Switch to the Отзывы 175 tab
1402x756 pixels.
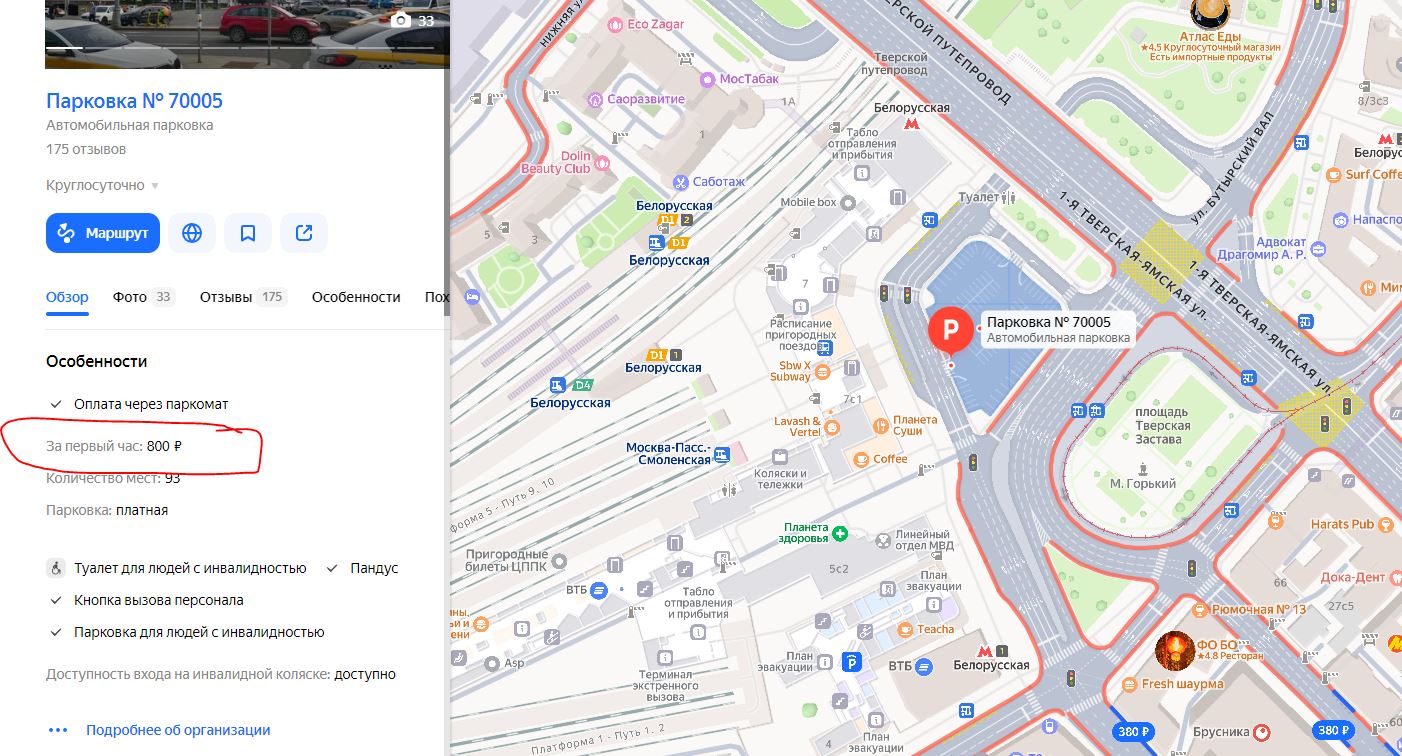(243, 297)
